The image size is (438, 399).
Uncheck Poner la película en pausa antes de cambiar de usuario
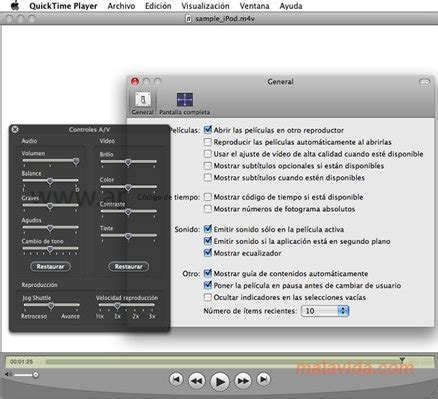point(208,285)
